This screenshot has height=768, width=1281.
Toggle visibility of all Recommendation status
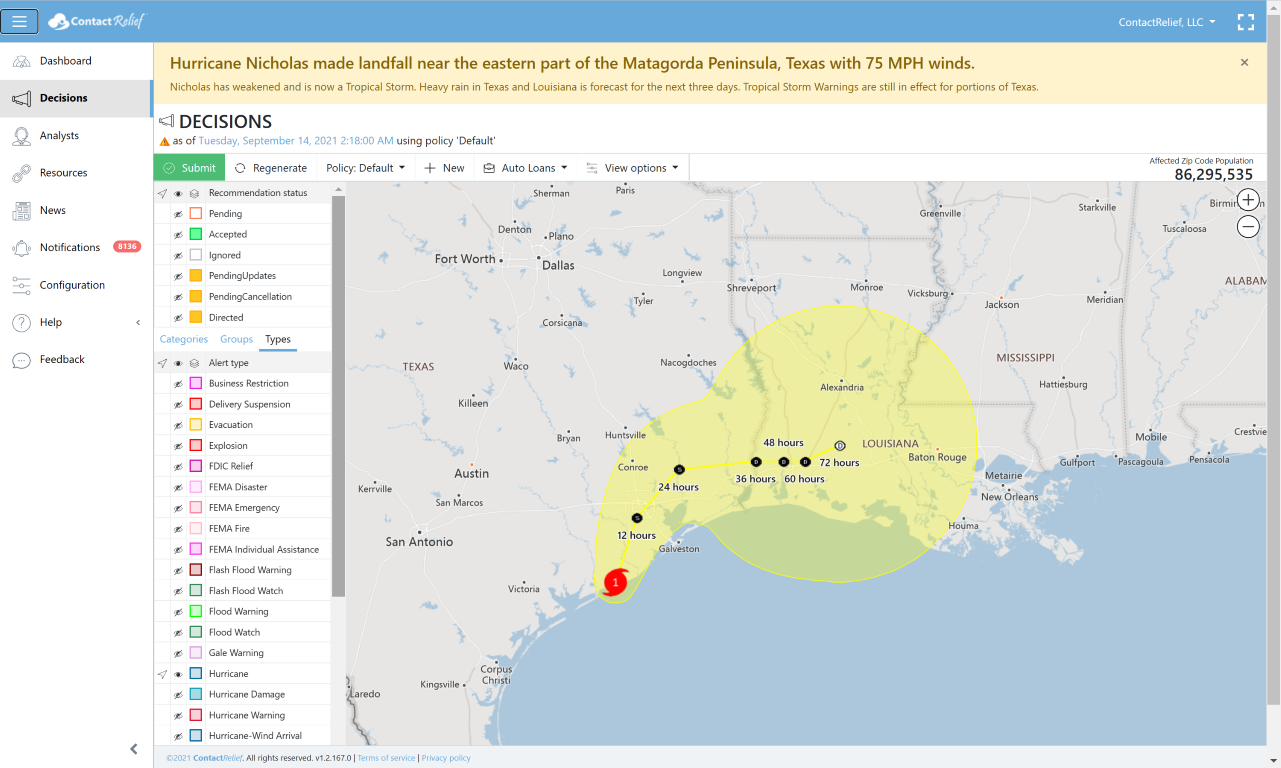pos(178,193)
